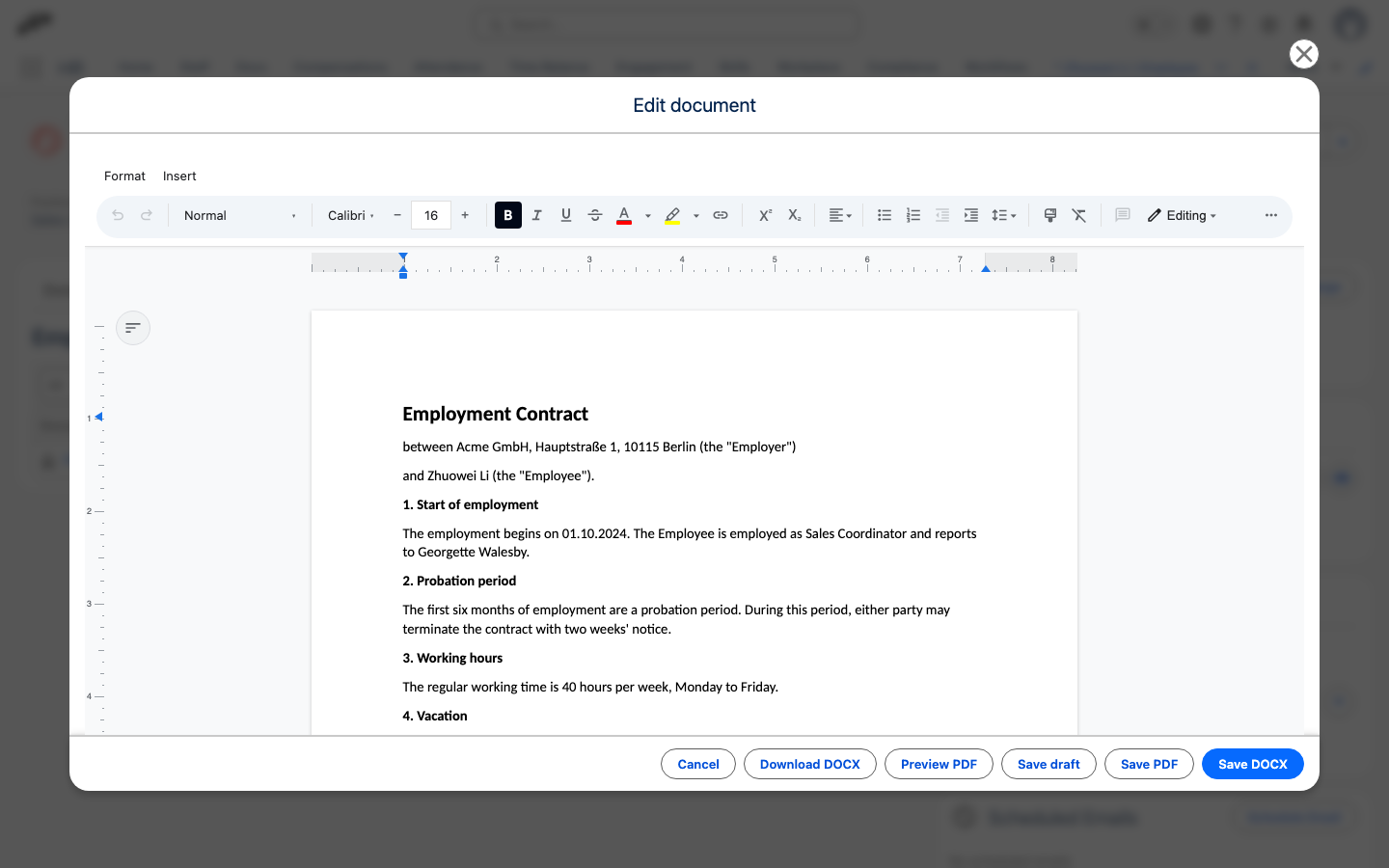The height and width of the screenshot is (868, 1389).
Task: Click the Save PDF button
Action: click(1149, 764)
